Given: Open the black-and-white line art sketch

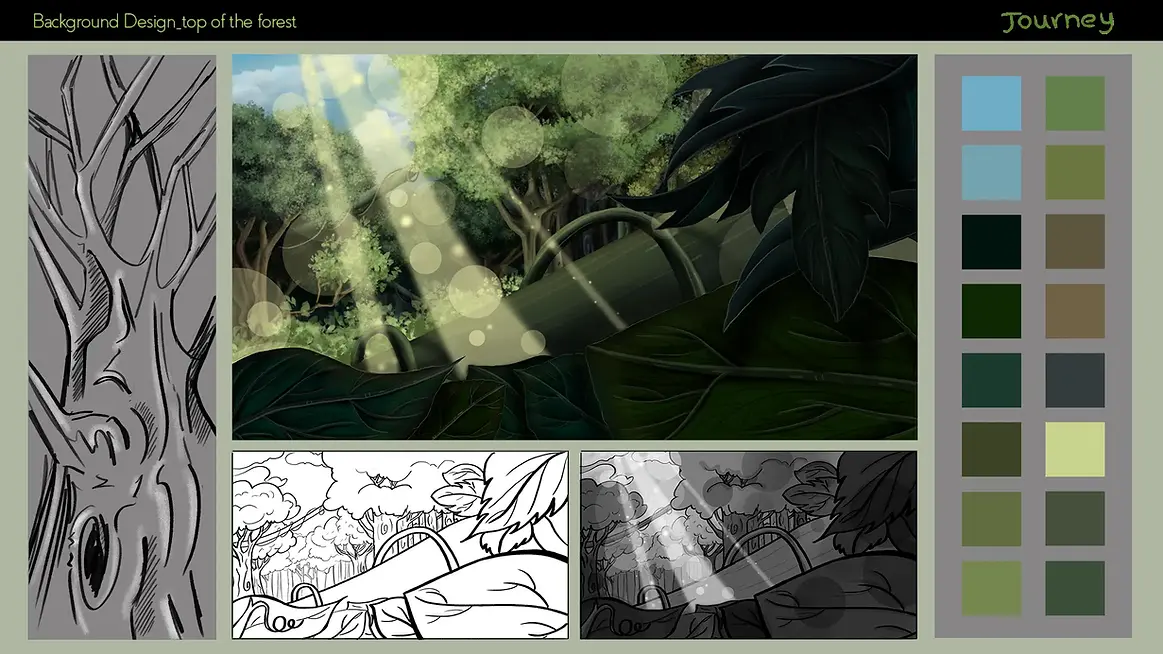Looking at the screenshot, I should (401, 545).
